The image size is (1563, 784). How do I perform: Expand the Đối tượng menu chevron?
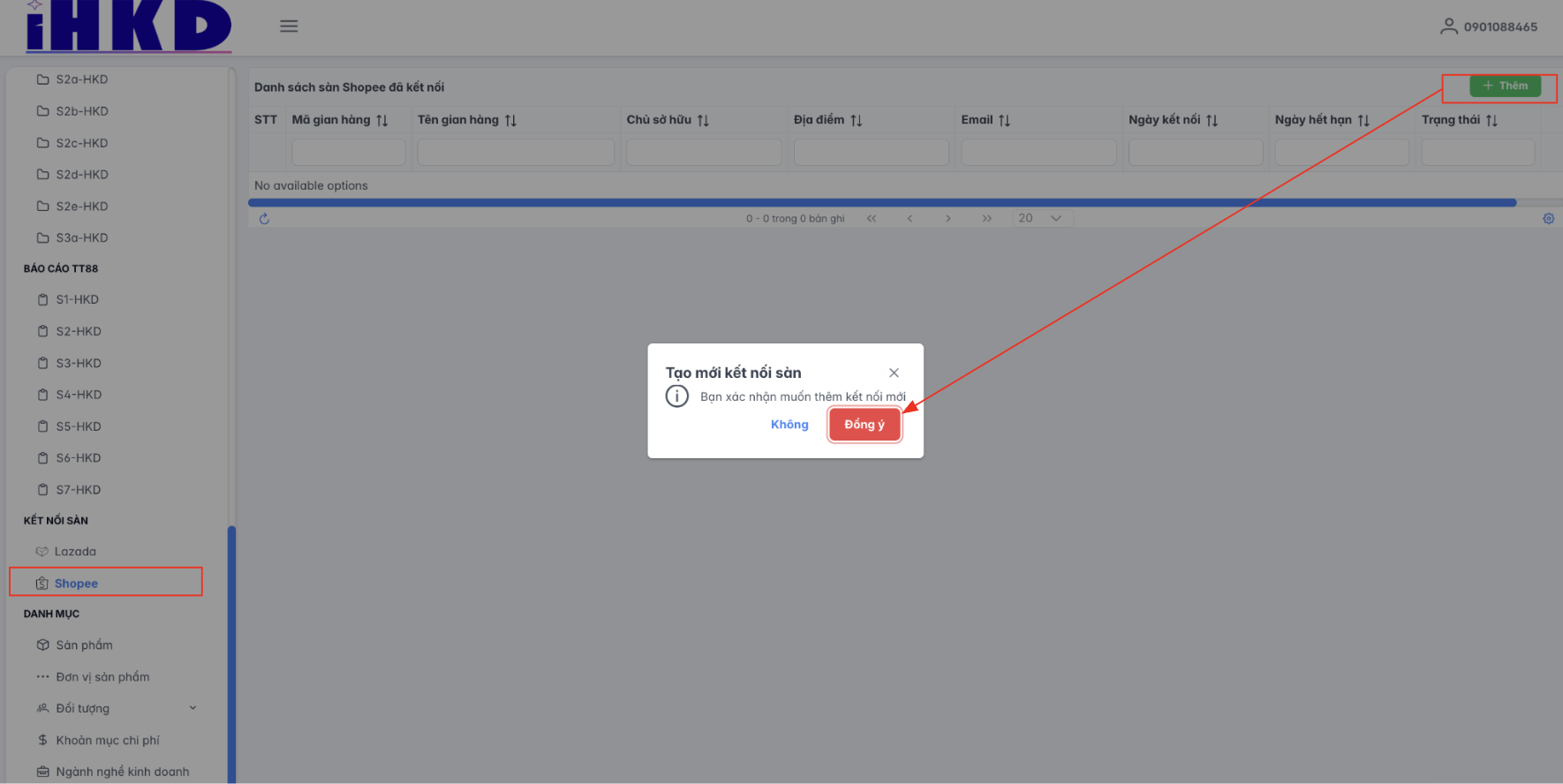(193, 708)
